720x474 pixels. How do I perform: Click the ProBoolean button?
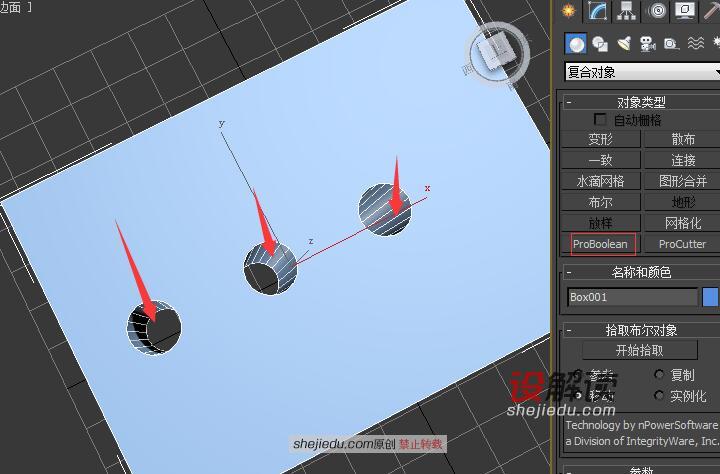point(601,244)
